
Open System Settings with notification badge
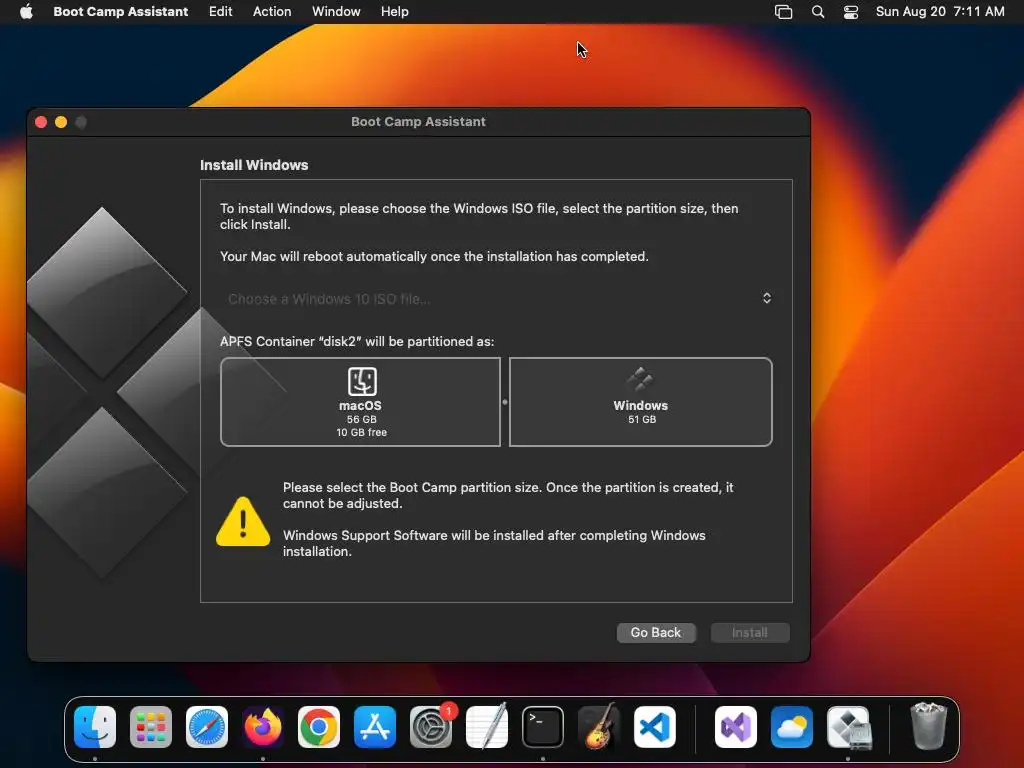[x=431, y=727]
